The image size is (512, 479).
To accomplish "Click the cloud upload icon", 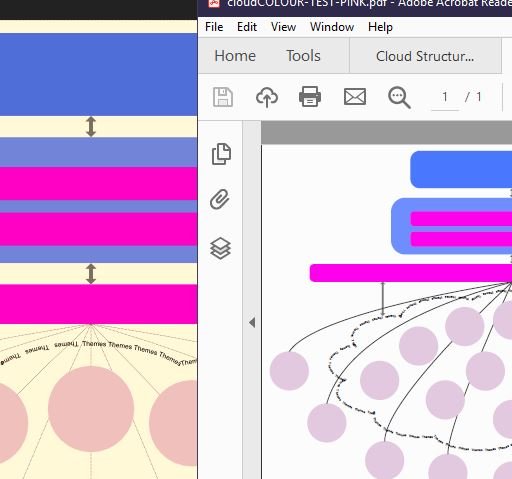I will tap(267, 97).
